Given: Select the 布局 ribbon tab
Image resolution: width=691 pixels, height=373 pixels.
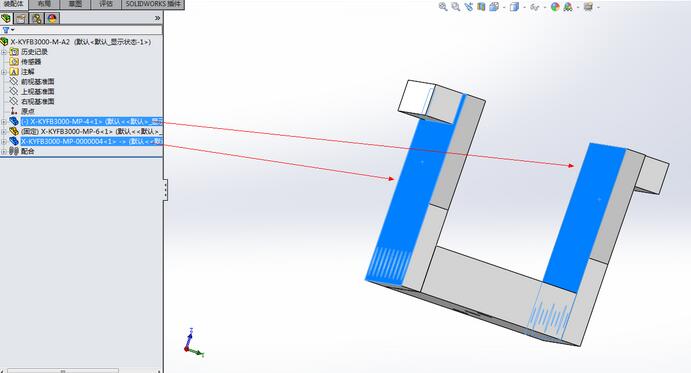Looking at the screenshot, I should [44, 4].
